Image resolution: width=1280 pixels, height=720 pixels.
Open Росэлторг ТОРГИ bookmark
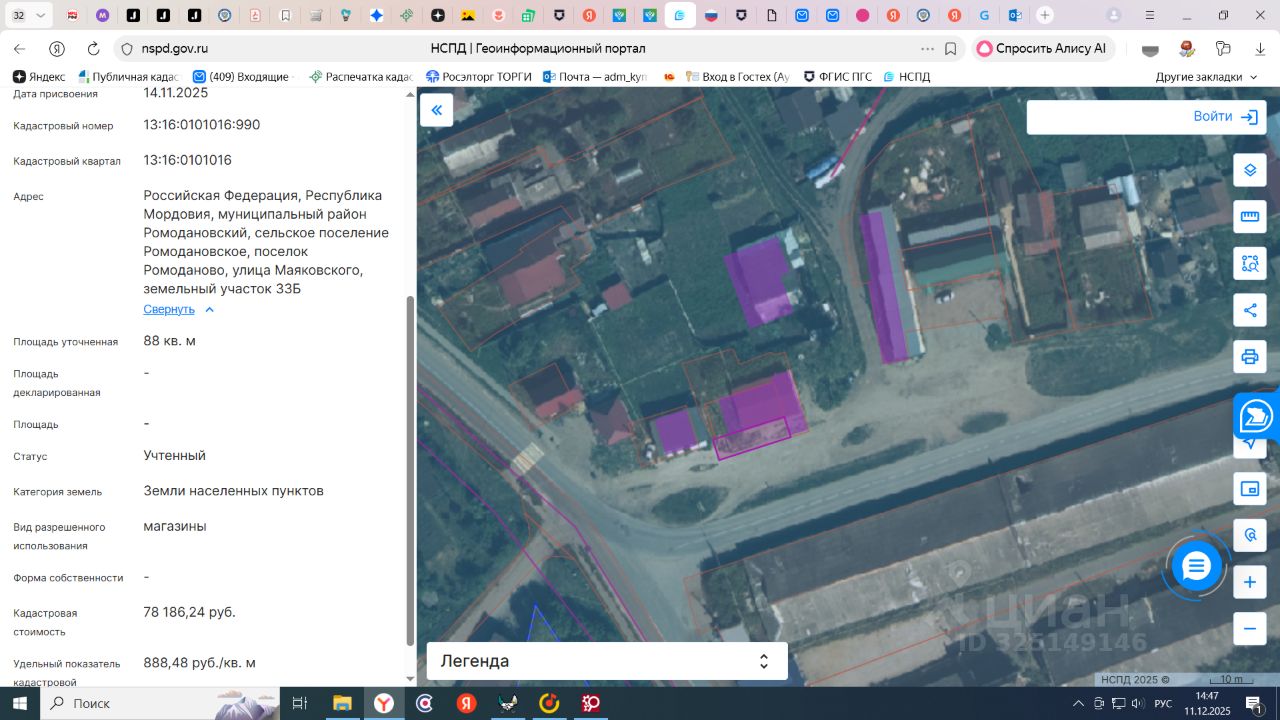click(479, 77)
